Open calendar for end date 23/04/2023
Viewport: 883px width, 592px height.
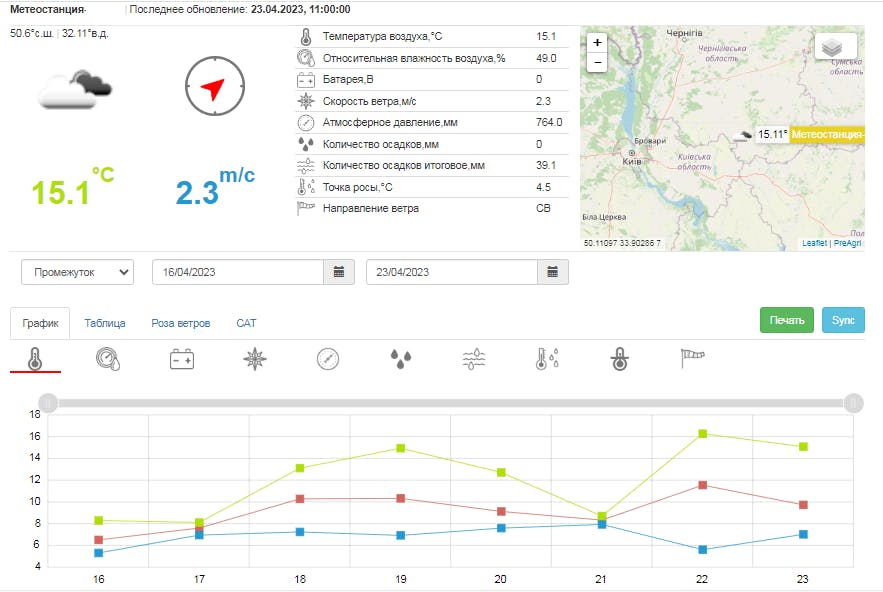552,272
